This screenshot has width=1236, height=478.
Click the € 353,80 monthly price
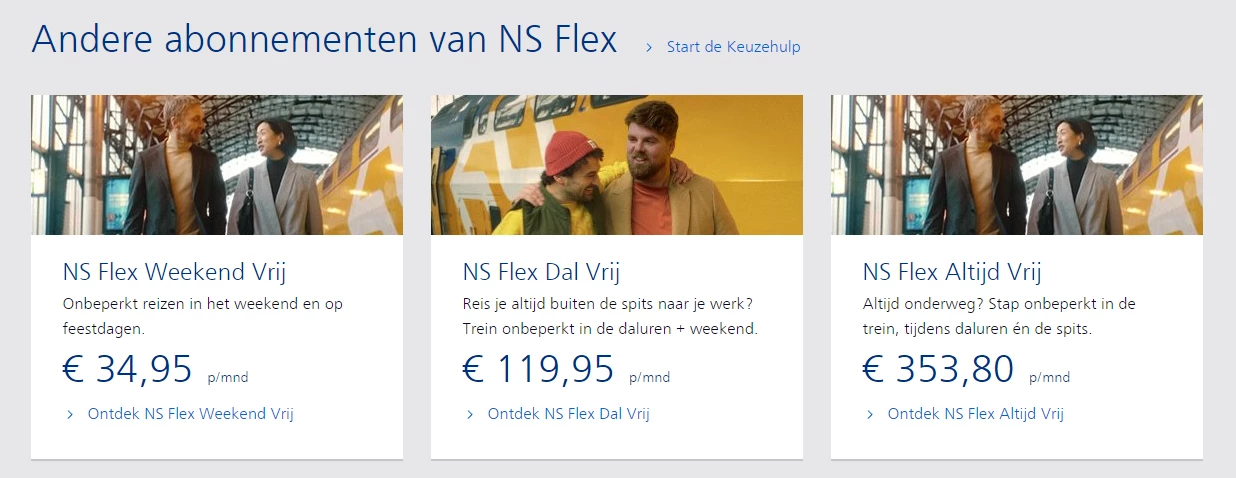click(938, 369)
